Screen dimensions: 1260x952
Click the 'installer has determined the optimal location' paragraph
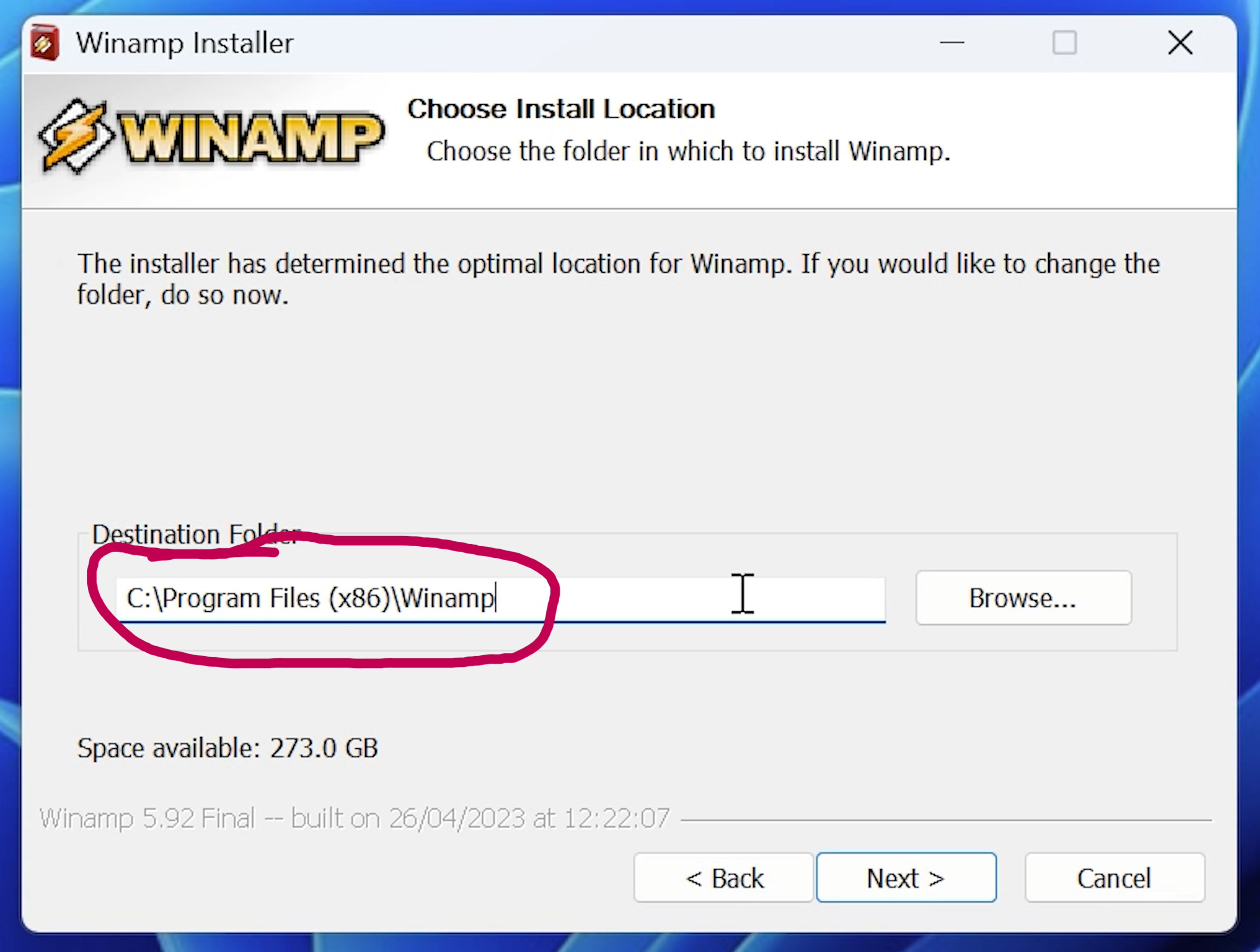pyautogui.click(x=618, y=279)
